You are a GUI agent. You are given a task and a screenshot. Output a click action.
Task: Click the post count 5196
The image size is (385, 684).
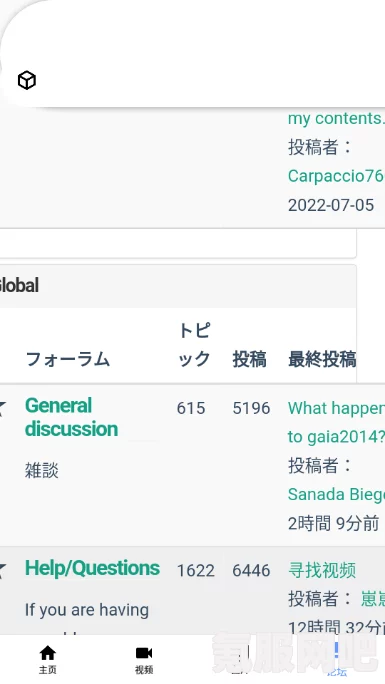click(251, 408)
